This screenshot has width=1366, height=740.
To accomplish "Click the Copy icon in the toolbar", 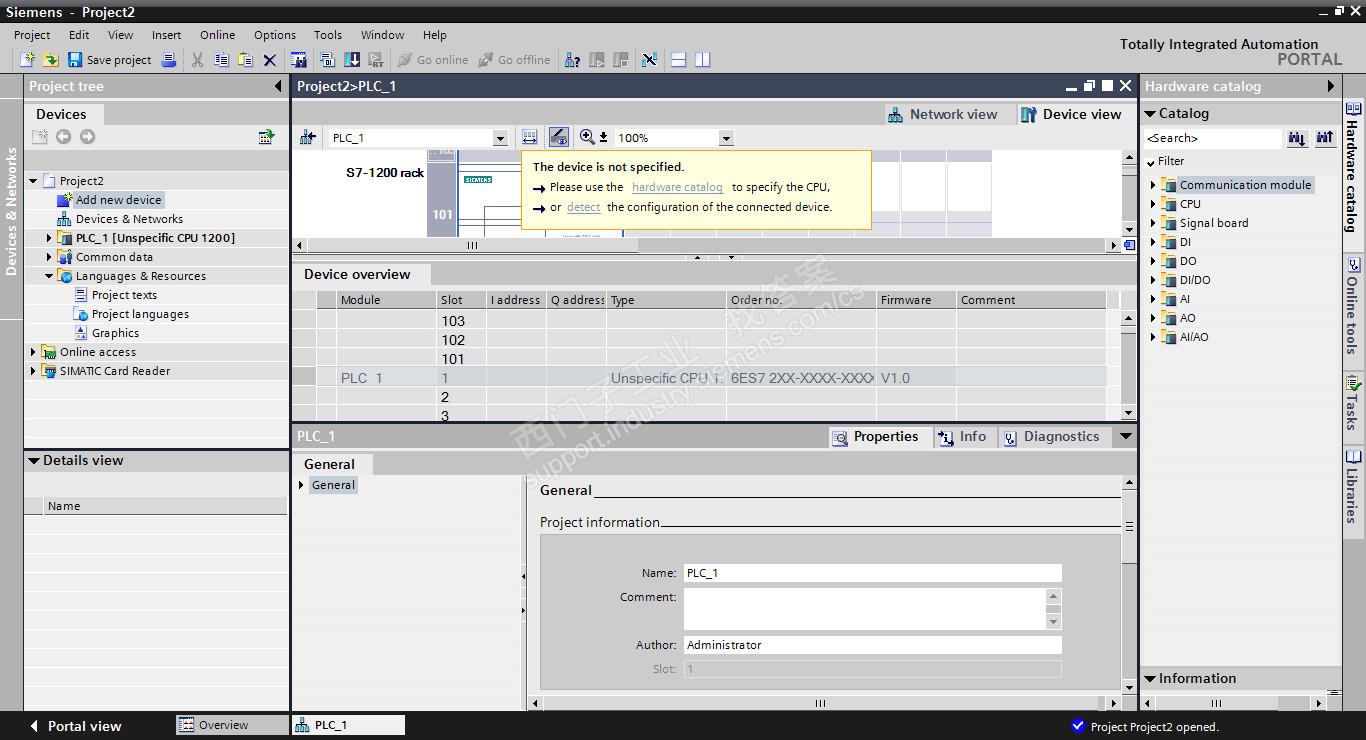I will click(221, 60).
